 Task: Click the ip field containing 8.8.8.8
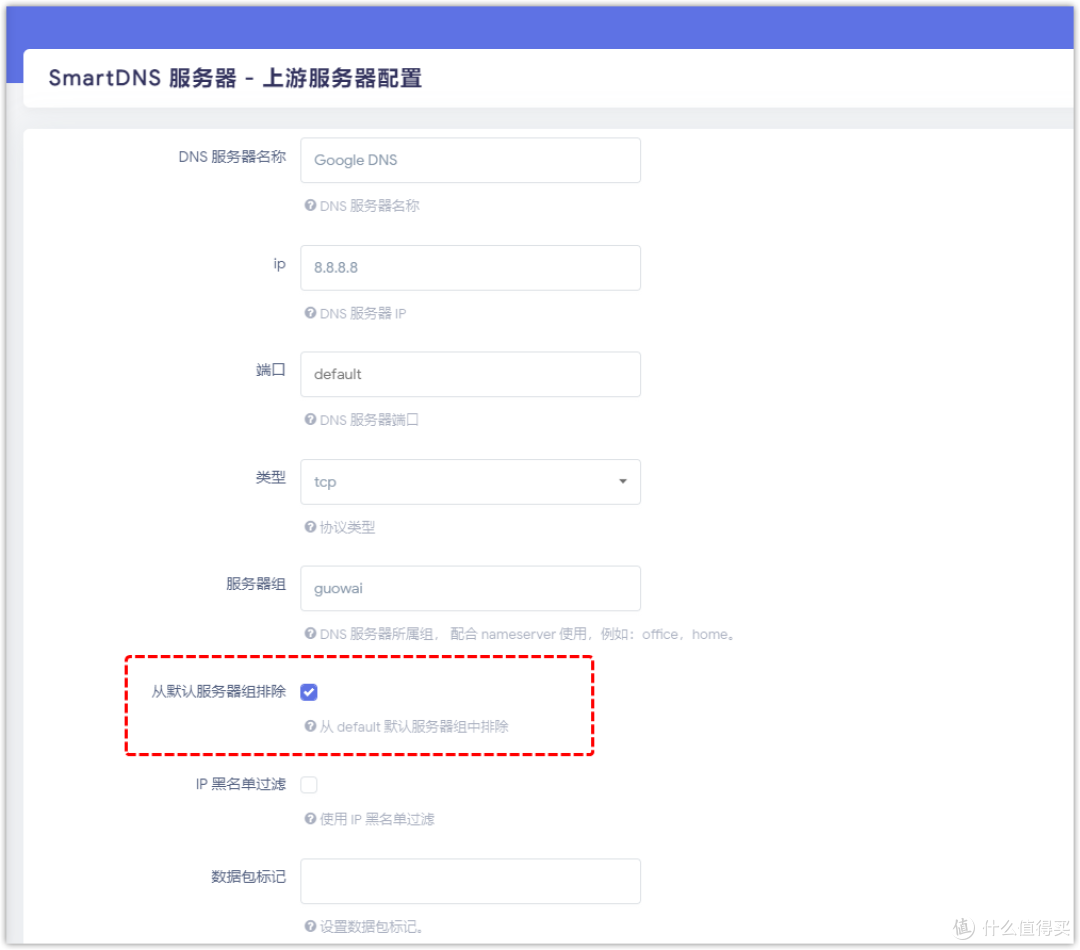pyautogui.click(x=470, y=267)
